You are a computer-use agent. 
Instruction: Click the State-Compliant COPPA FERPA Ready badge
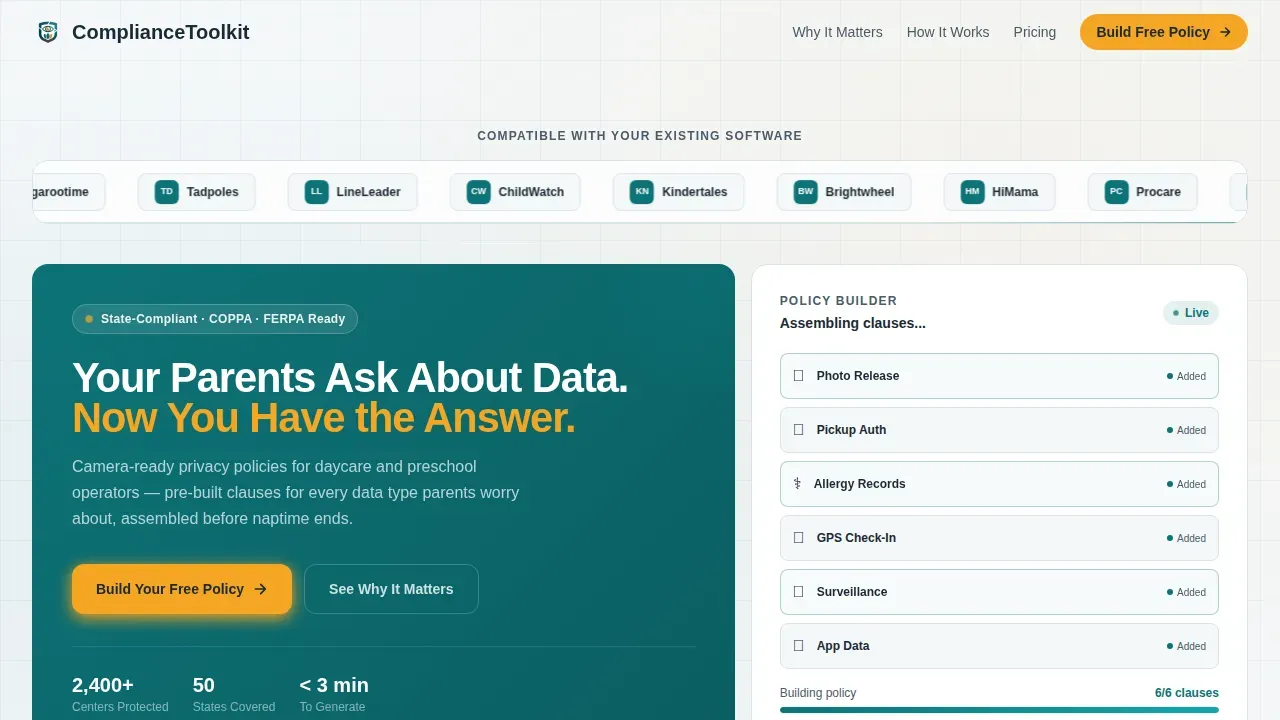coord(215,319)
